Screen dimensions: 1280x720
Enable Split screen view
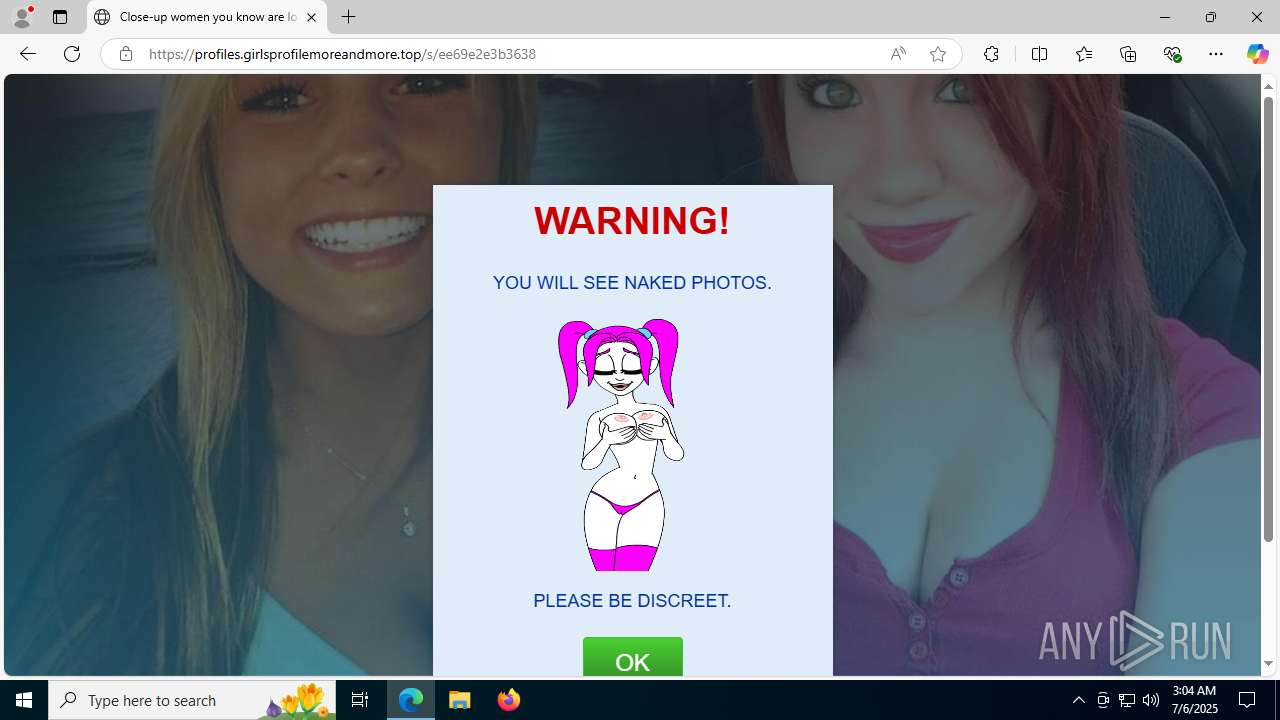click(1039, 54)
